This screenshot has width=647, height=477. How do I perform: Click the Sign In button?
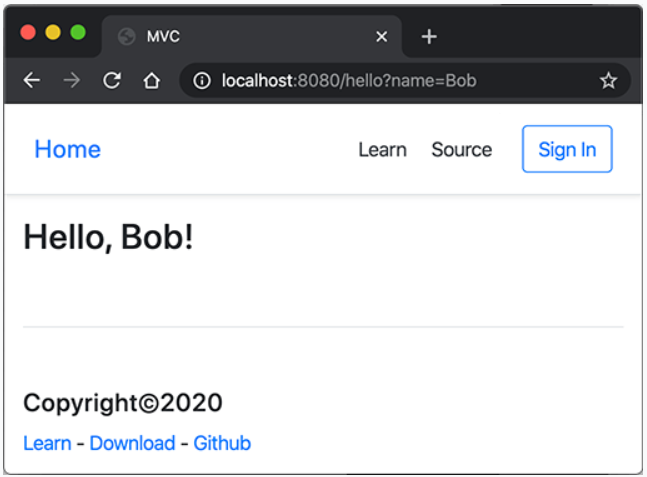(x=567, y=149)
